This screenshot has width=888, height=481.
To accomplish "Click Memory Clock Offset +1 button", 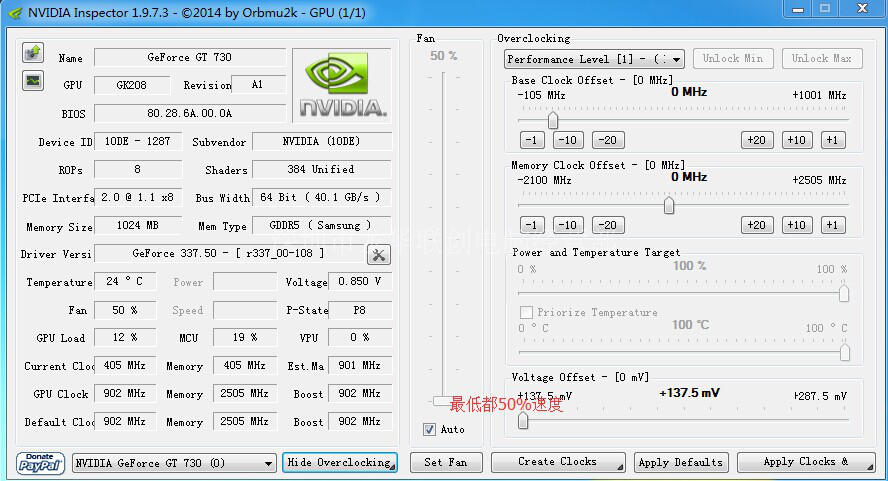I will pos(832,225).
